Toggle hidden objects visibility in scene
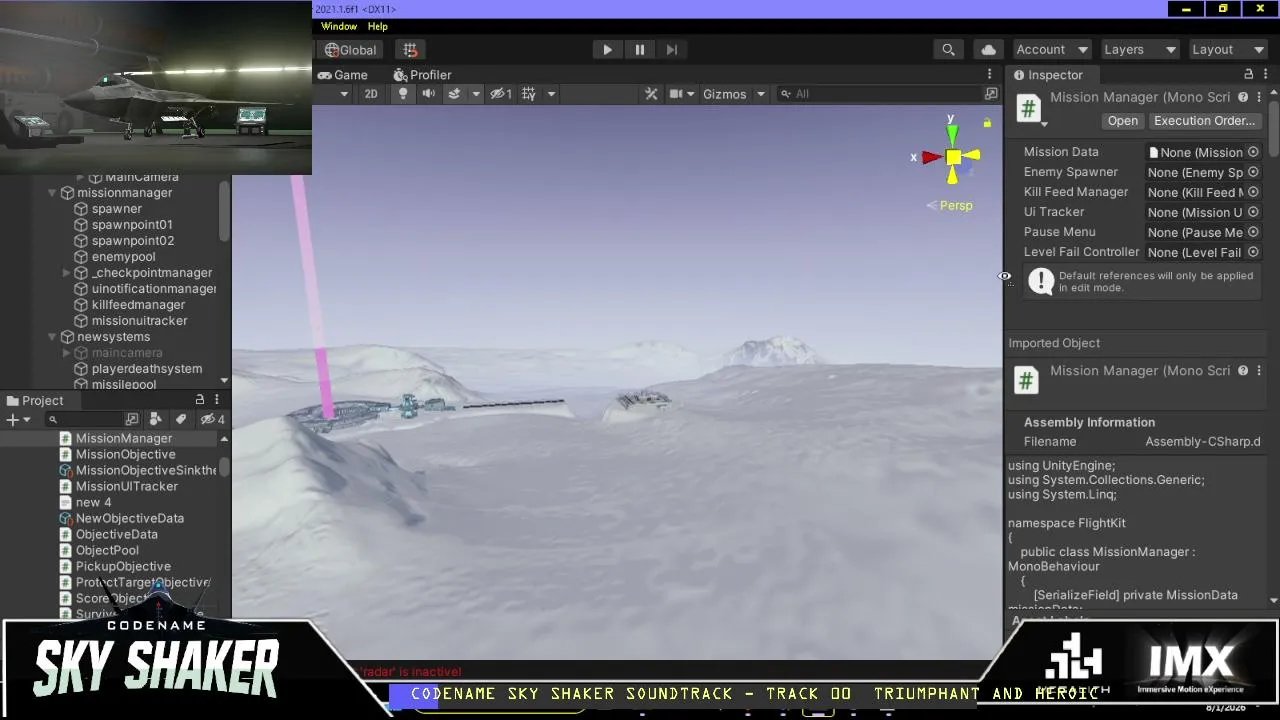Viewport: 1280px width, 720px height. pos(501,94)
